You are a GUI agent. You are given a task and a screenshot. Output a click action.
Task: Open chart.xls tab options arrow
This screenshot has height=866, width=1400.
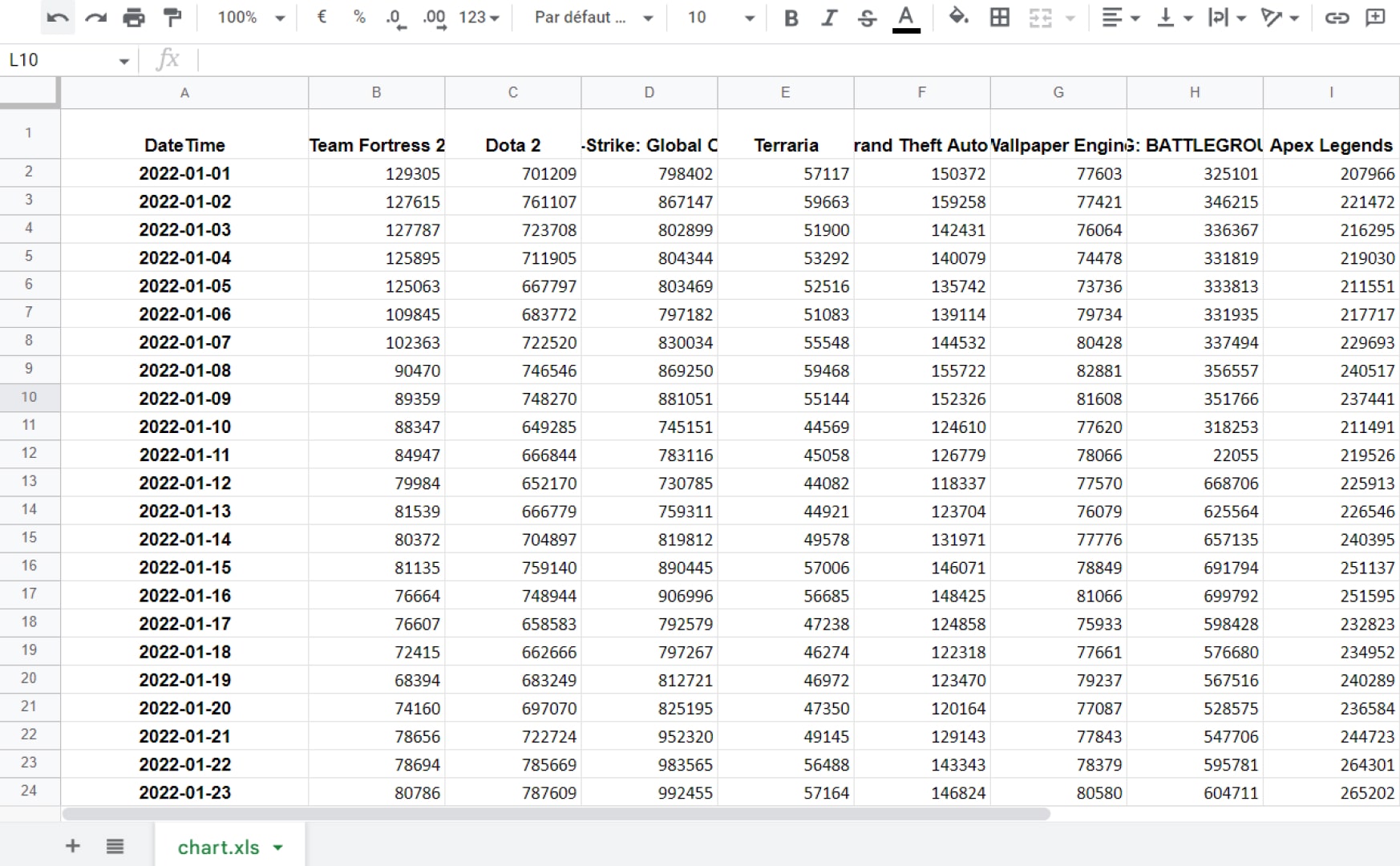pyautogui.click(x=278, y=848)
